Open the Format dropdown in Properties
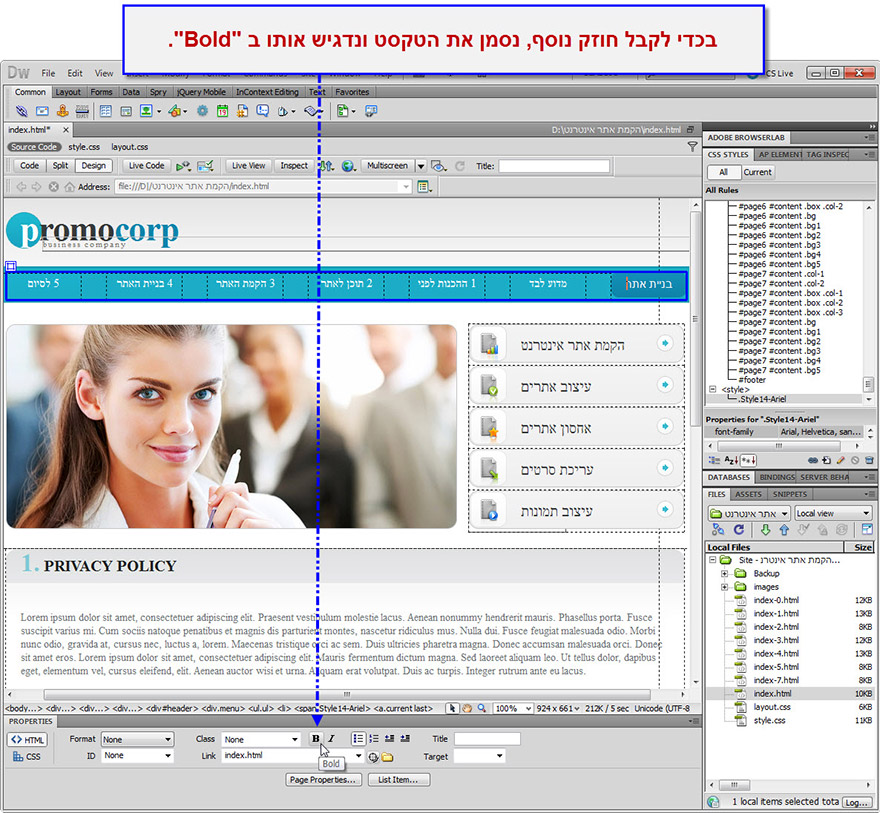 pos(137,739)
